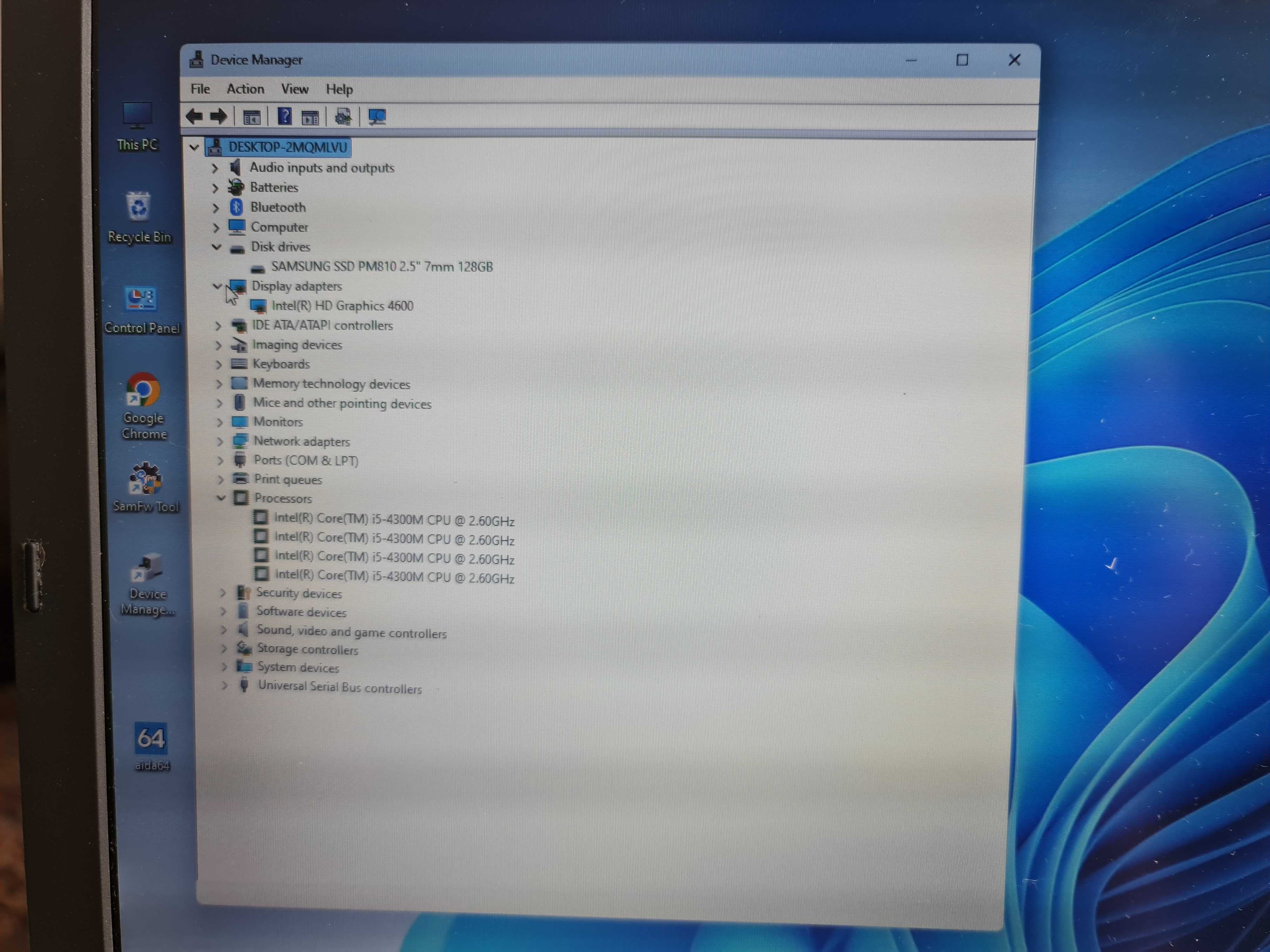
Task: Click the Audio inputs speaker icon
Action: tap(235, 168)
